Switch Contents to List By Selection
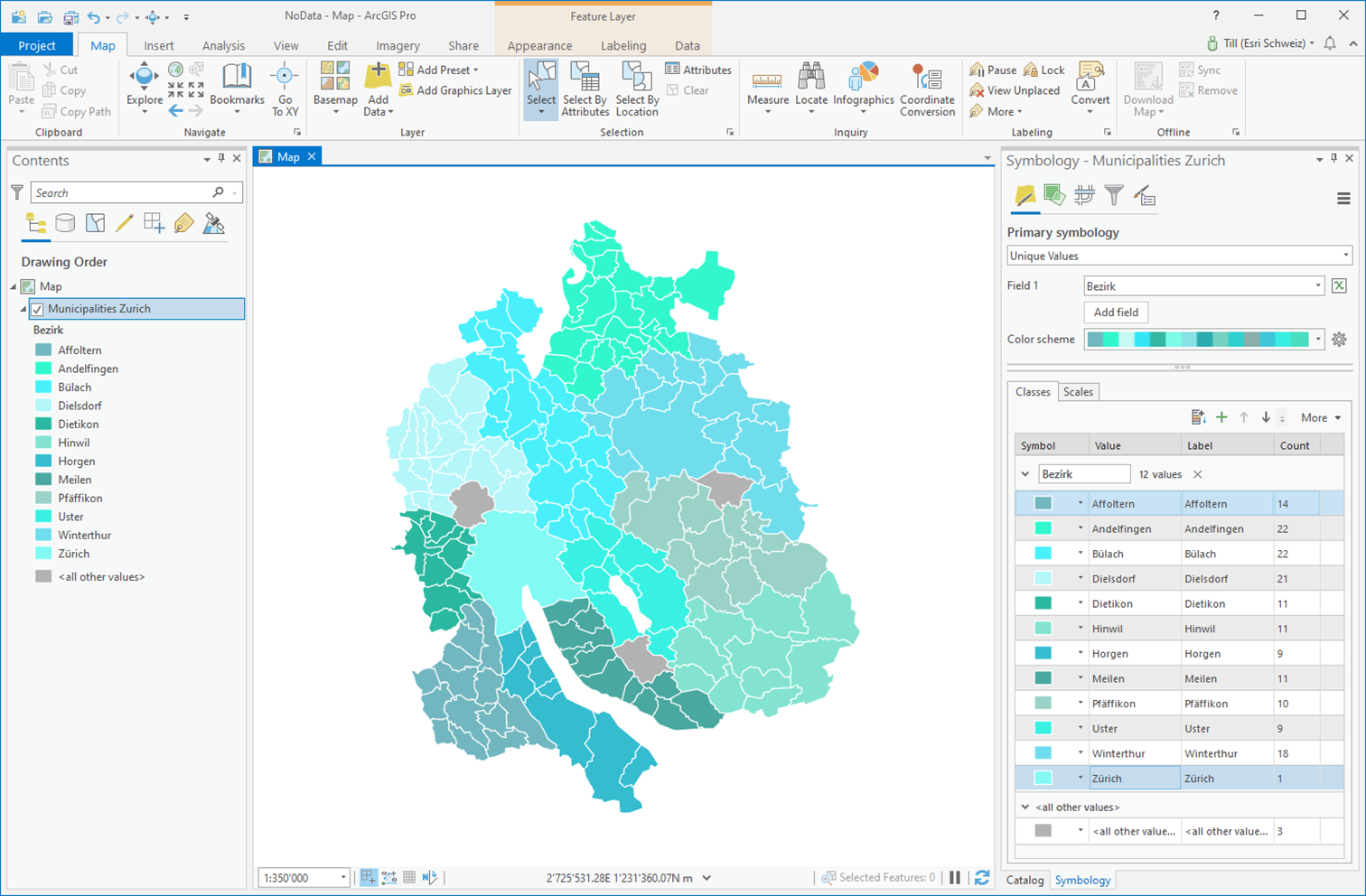Viewport: 1366px width, 896px height. click(x=95, y=223)
